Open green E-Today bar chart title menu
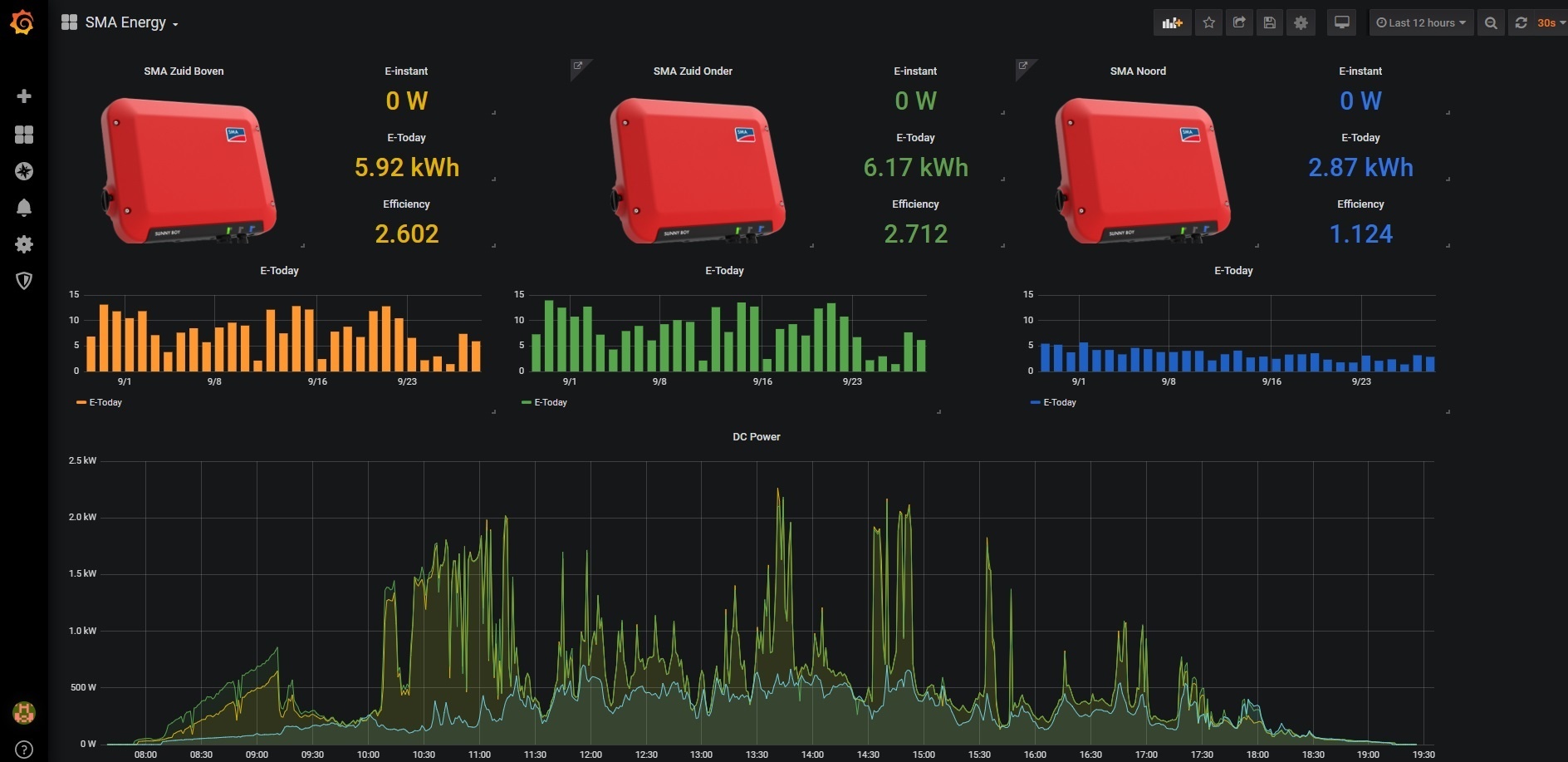This screenshot has height=762, width=1568. pyautogui.click(x=724, y=271)
